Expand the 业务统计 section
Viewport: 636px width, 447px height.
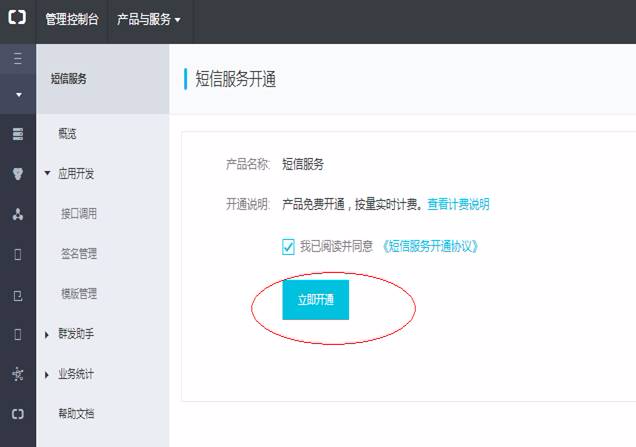tap(47, 374)
